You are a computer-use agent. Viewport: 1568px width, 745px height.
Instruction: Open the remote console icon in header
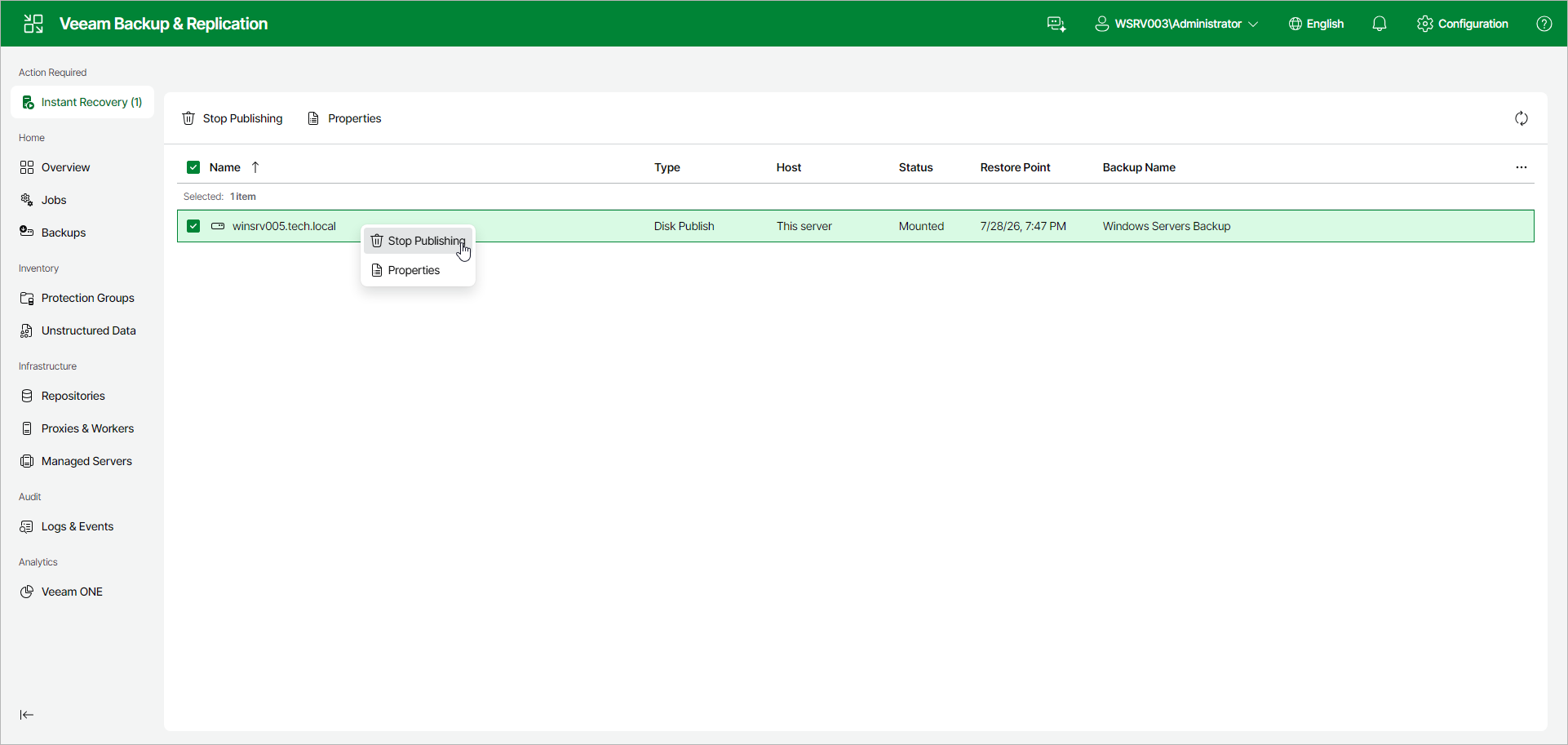(x=1056, y=24)
